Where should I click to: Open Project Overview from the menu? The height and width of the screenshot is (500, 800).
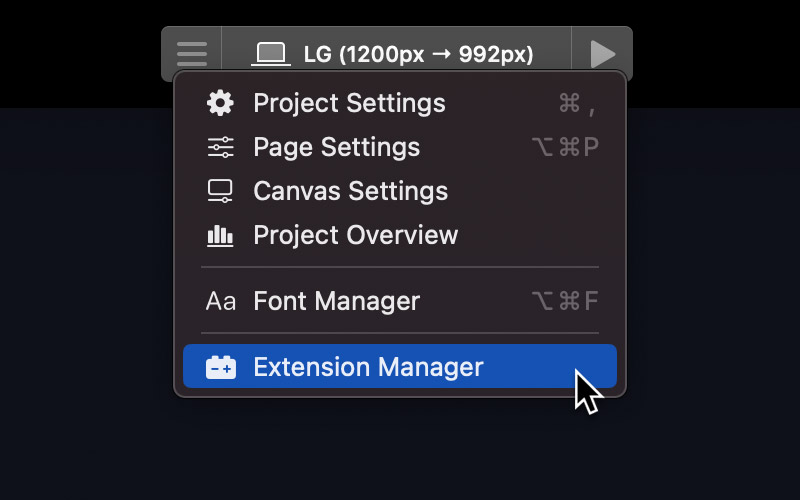pos(399,235)
